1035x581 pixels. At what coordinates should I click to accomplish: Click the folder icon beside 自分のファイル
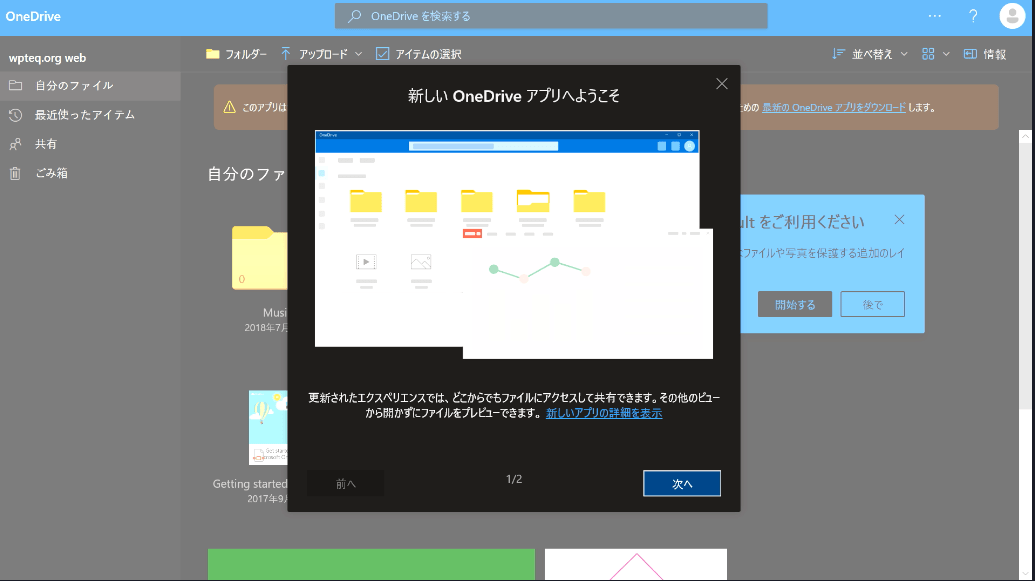pos(15,85)
